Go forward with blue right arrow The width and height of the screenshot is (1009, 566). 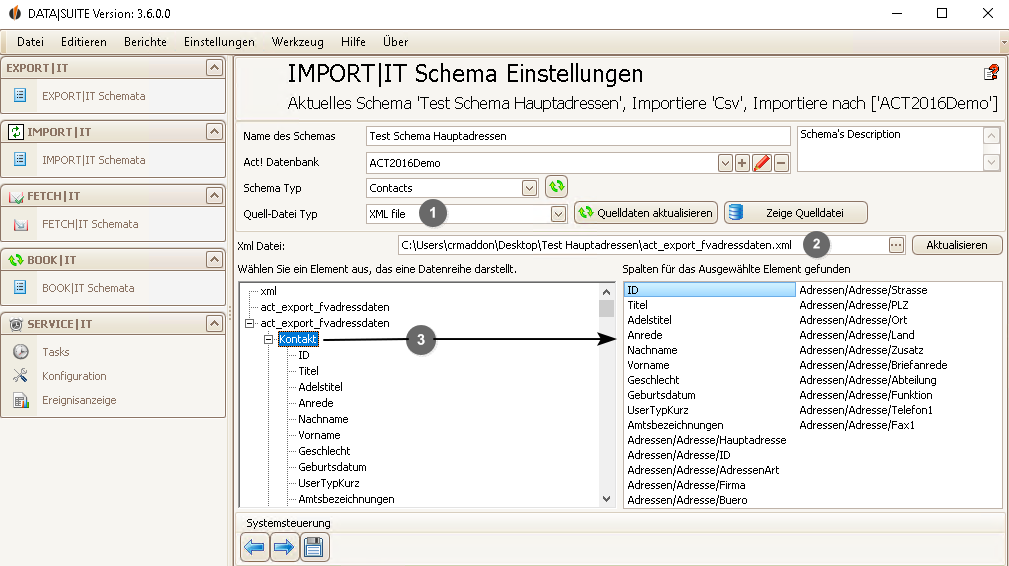point(284,547)
